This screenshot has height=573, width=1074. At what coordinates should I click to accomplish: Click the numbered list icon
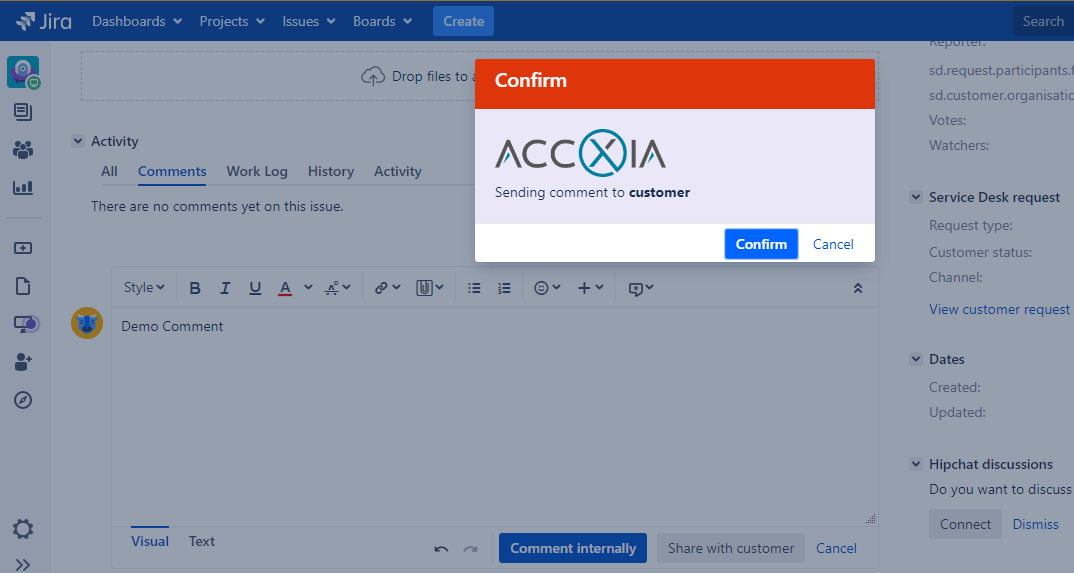[x=505, y=288]
